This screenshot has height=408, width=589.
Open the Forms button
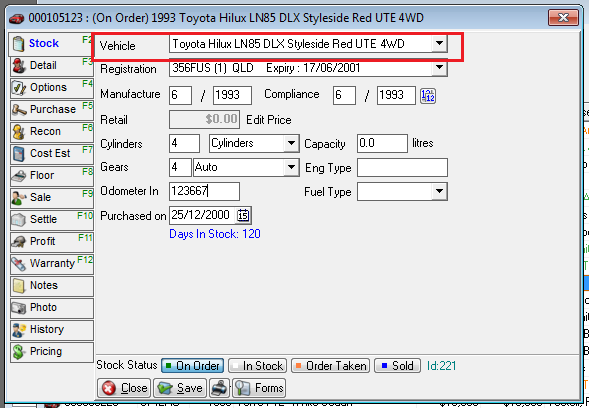[259, 388]
